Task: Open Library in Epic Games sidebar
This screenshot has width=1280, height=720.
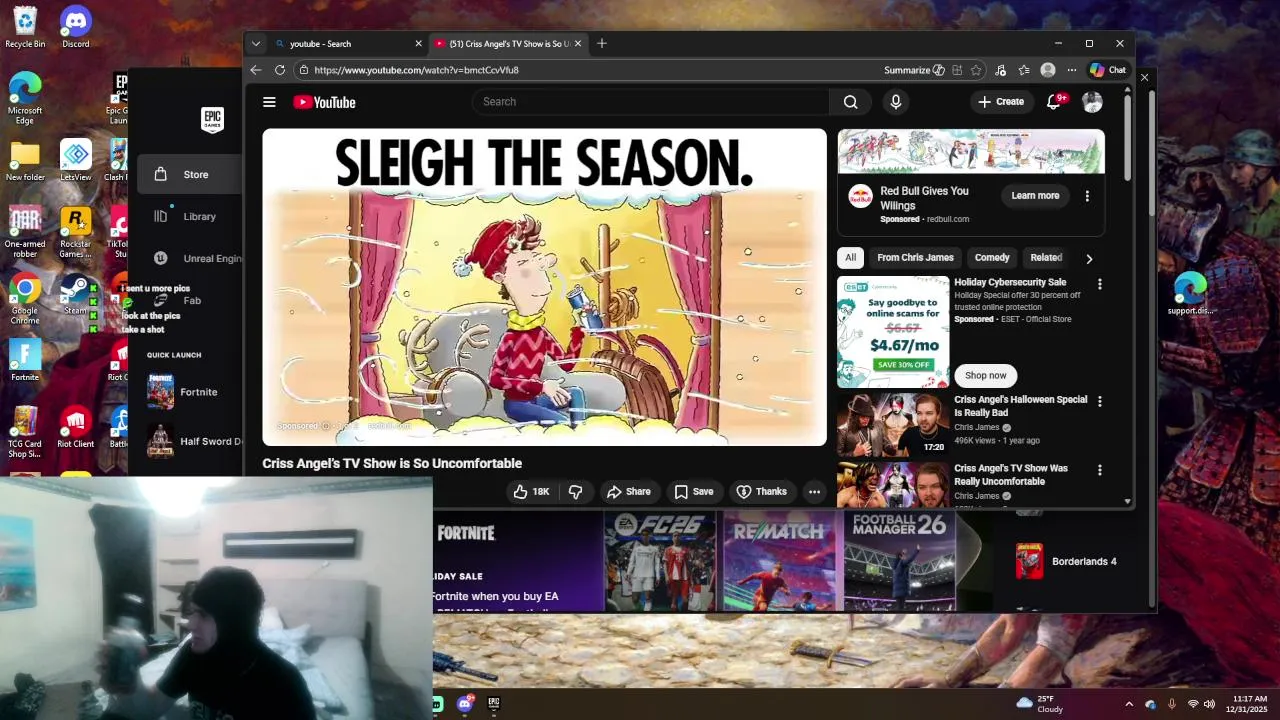Action: point(190,216)
